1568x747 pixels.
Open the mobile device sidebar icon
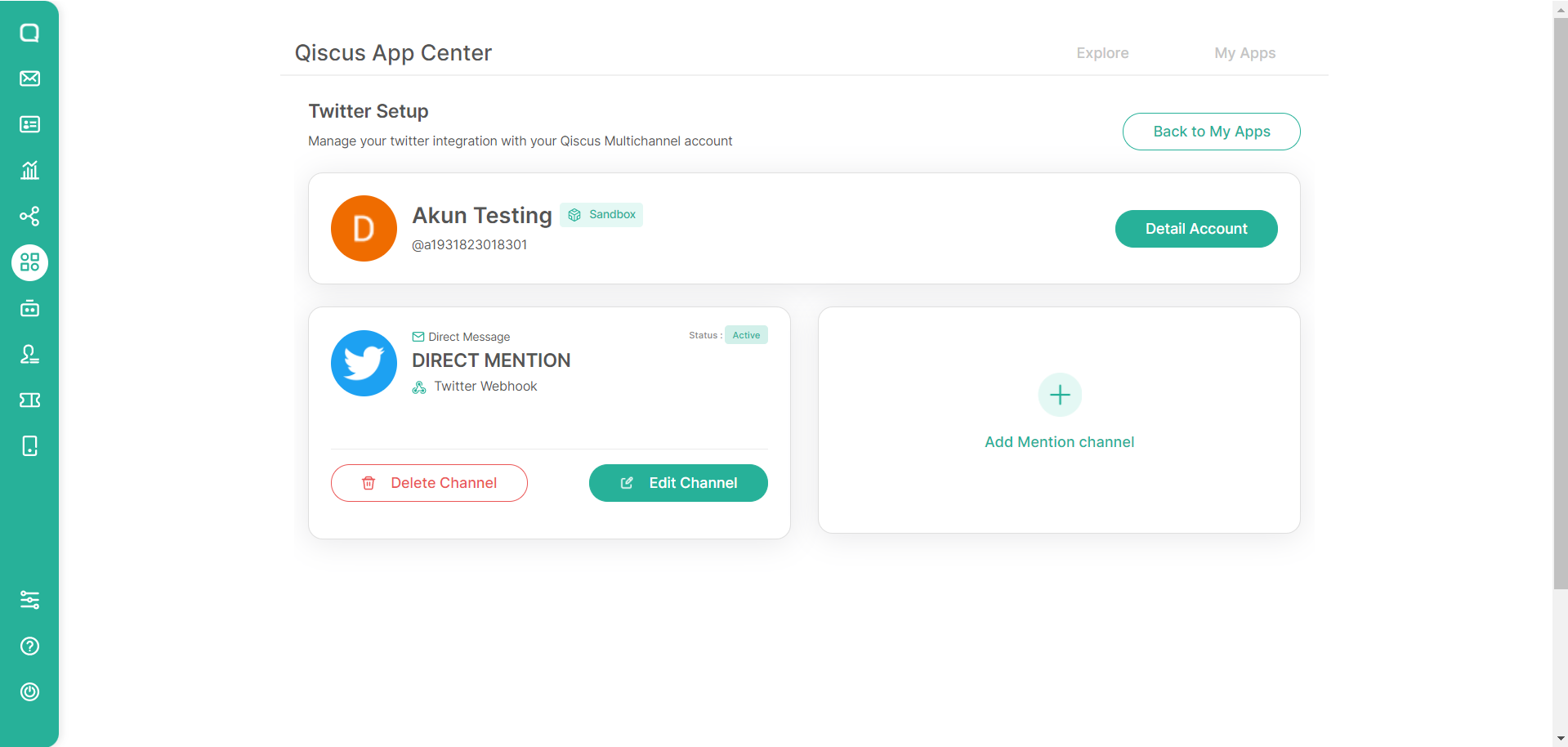pos(29,446)
